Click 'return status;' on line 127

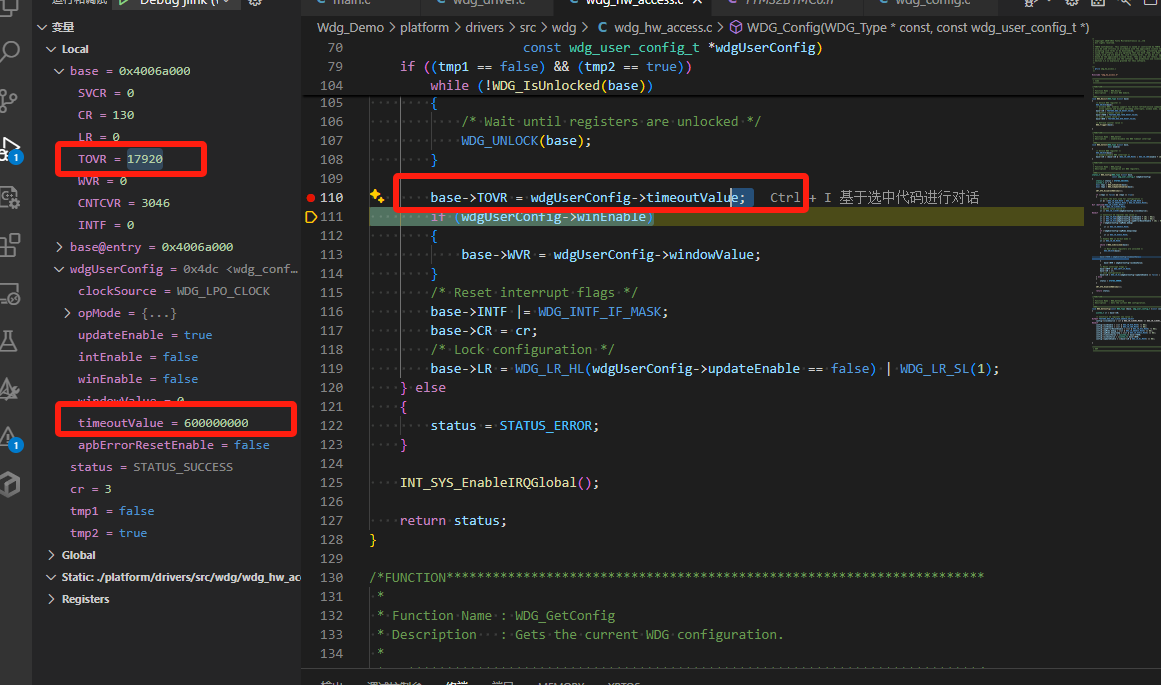453,521
